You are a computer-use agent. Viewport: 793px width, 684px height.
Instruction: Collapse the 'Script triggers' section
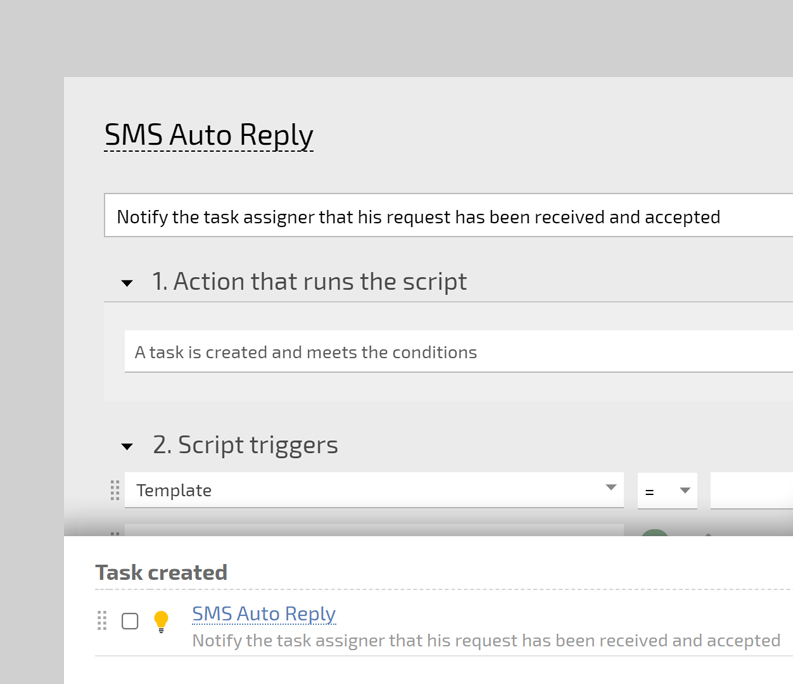(x=127, y=446)
